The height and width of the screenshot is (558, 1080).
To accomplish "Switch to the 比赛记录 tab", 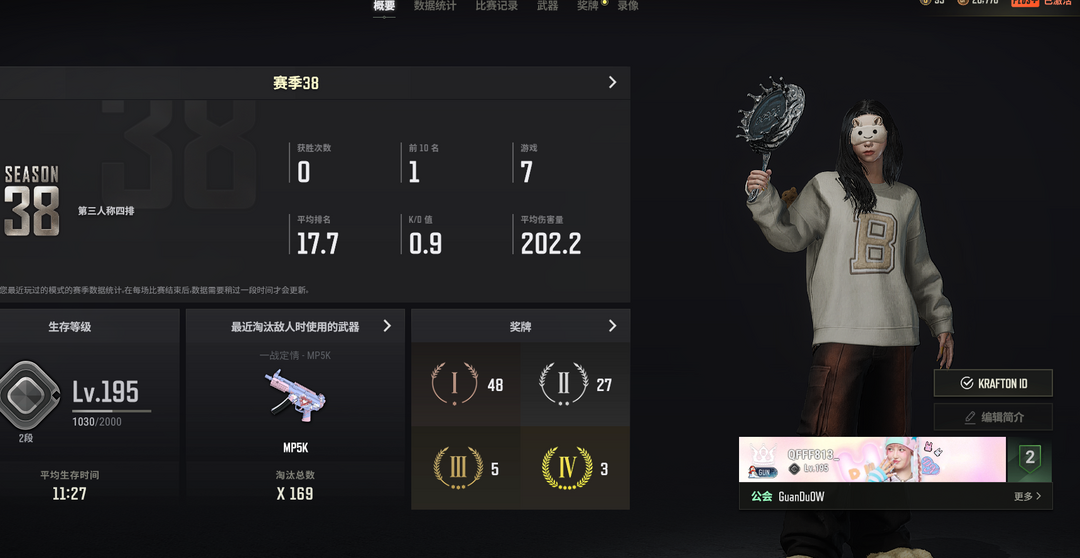I will 497,6.
